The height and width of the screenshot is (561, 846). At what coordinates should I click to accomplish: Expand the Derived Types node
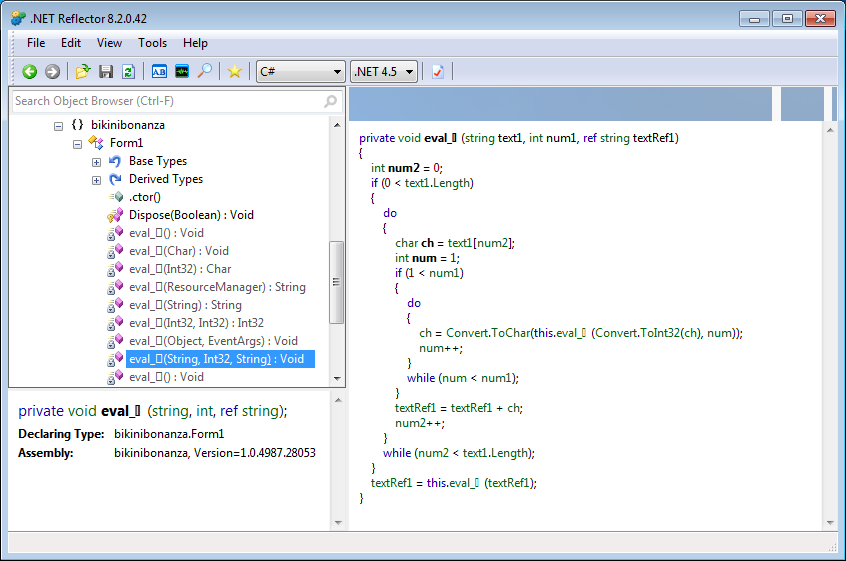(x=96, y=180)
